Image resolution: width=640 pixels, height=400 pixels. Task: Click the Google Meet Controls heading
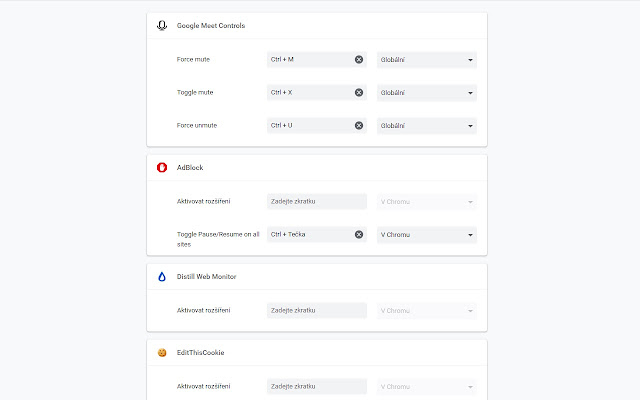(x=211, y=26)
